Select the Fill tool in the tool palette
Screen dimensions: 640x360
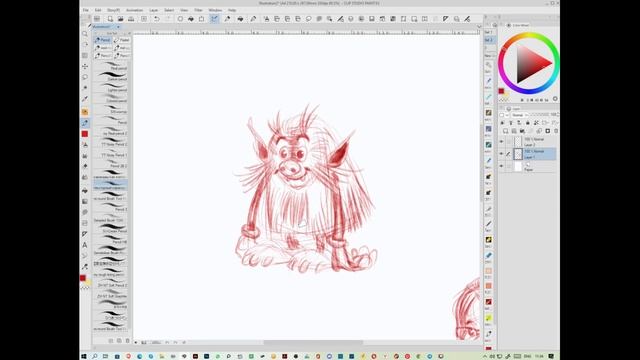[85, 191]
